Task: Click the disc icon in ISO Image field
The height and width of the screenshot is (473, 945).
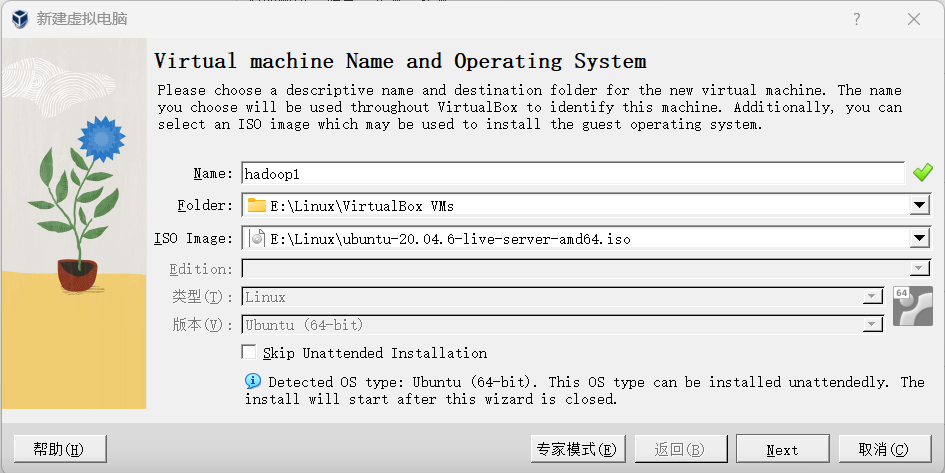Action: 257,238
